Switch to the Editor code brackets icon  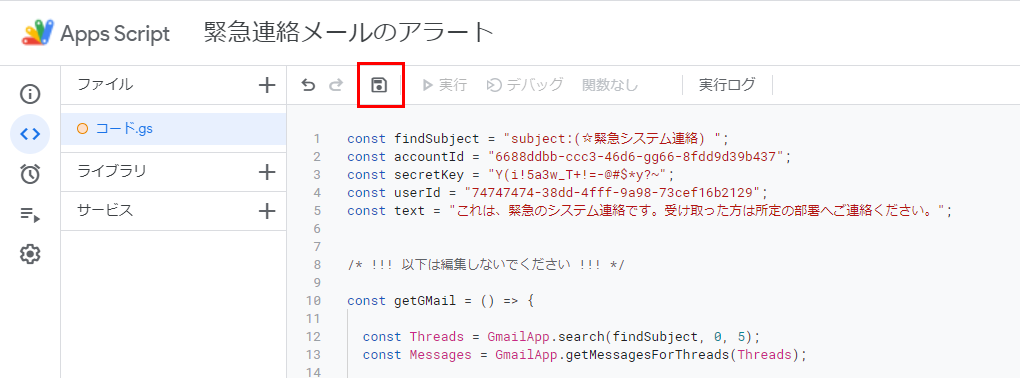(x=30, y=134)
